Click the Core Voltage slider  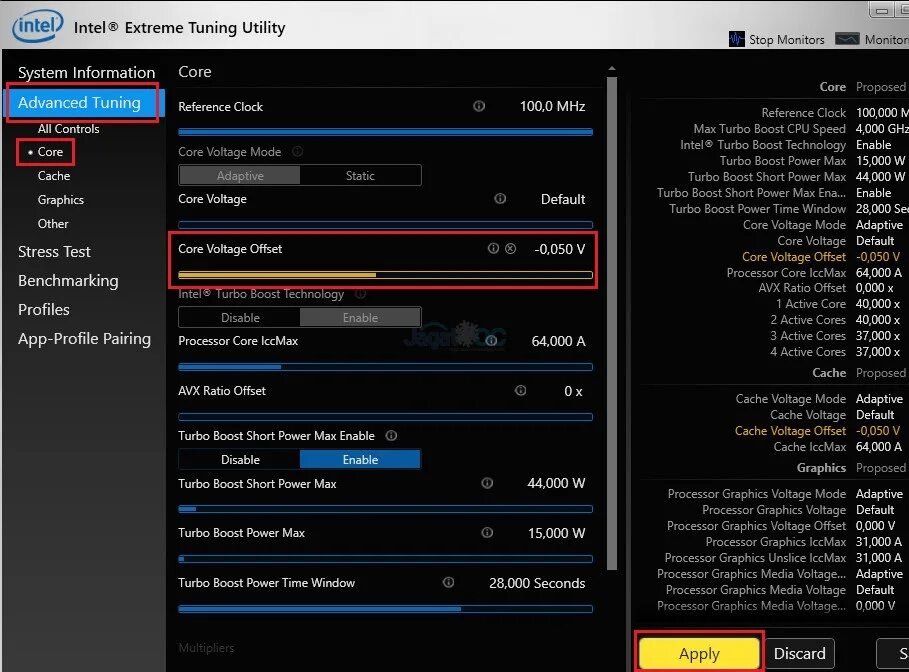(x=386, y=224)
